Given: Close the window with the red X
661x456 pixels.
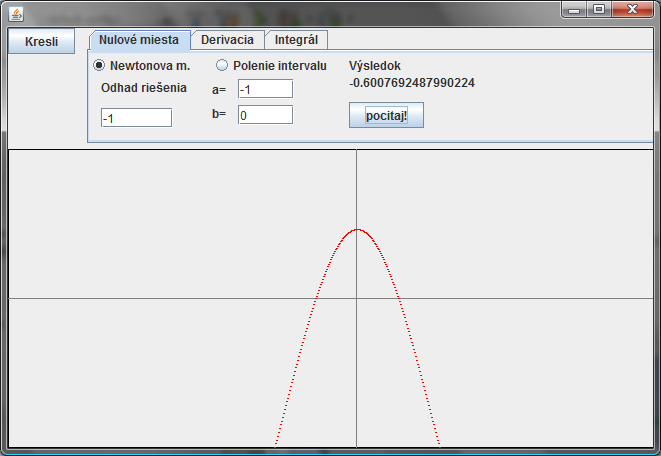Looking at the screenshot, I should [634, 9].
